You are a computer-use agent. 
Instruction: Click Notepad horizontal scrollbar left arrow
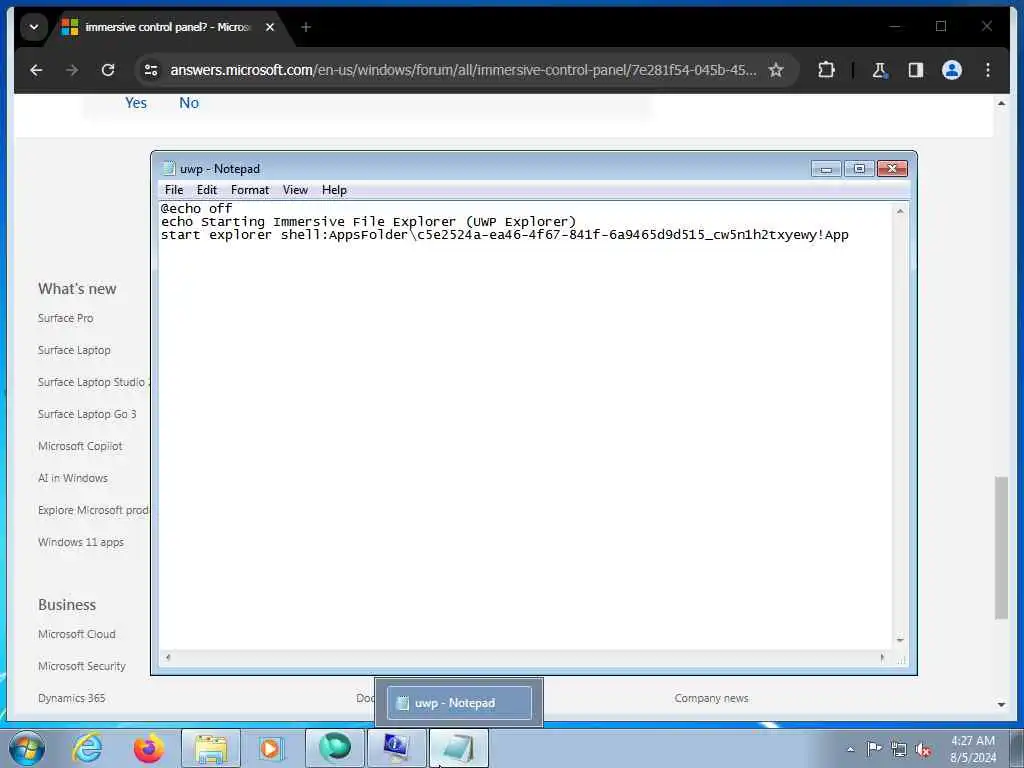(168, 657)
